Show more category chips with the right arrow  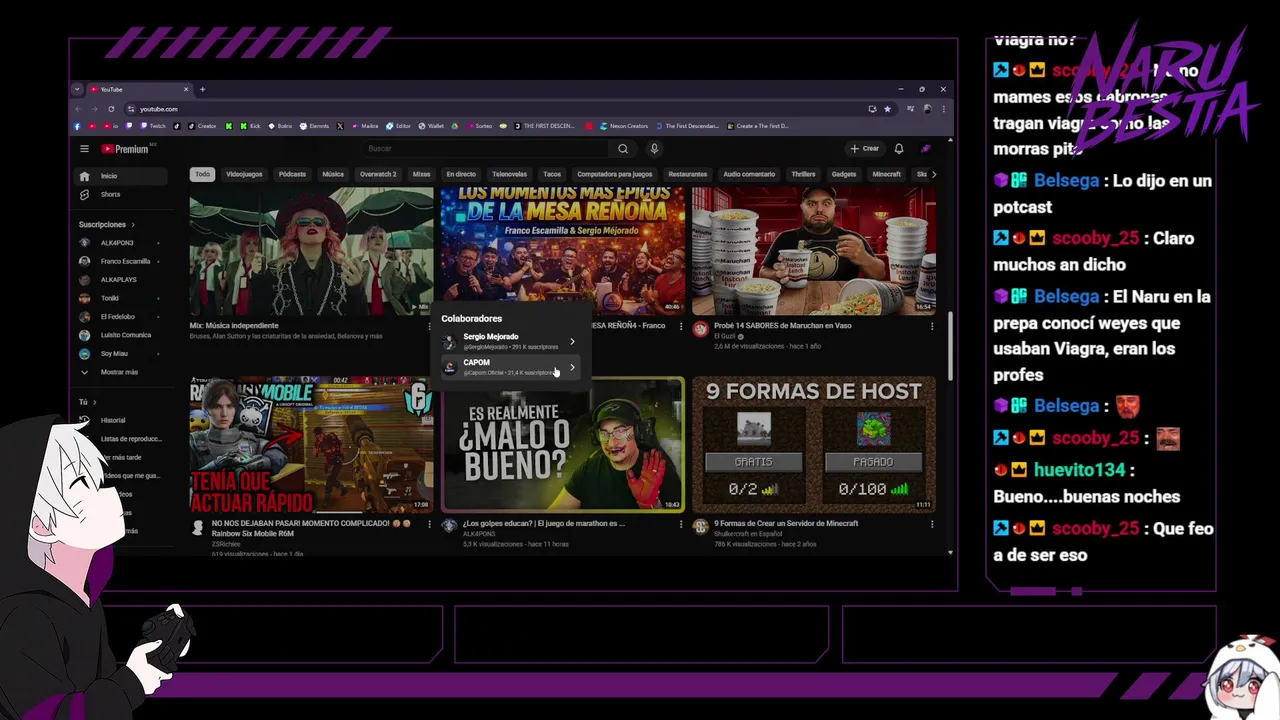(934, 174)
